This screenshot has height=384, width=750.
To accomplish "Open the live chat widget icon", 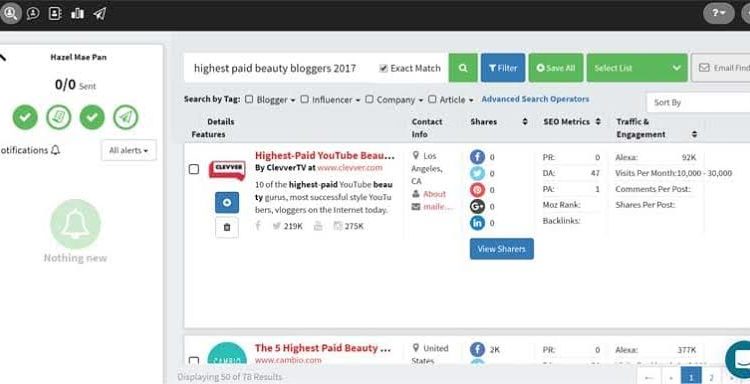I will pos(739,360).
